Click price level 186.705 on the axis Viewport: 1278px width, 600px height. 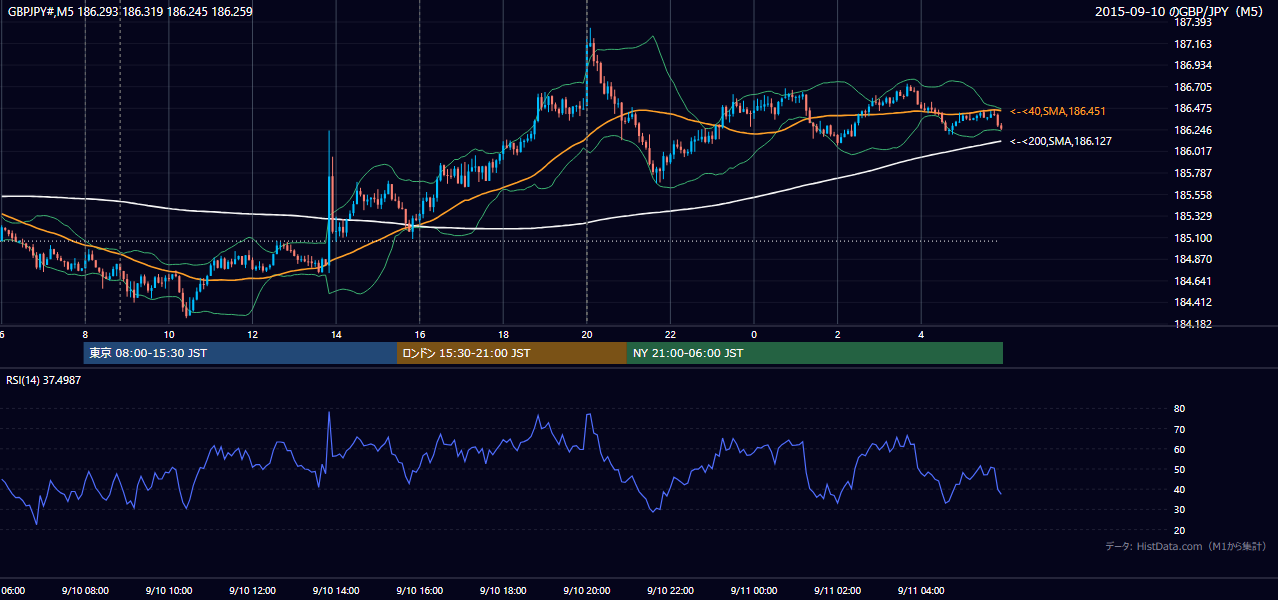pyautogui.click(x=1192, y=87)
